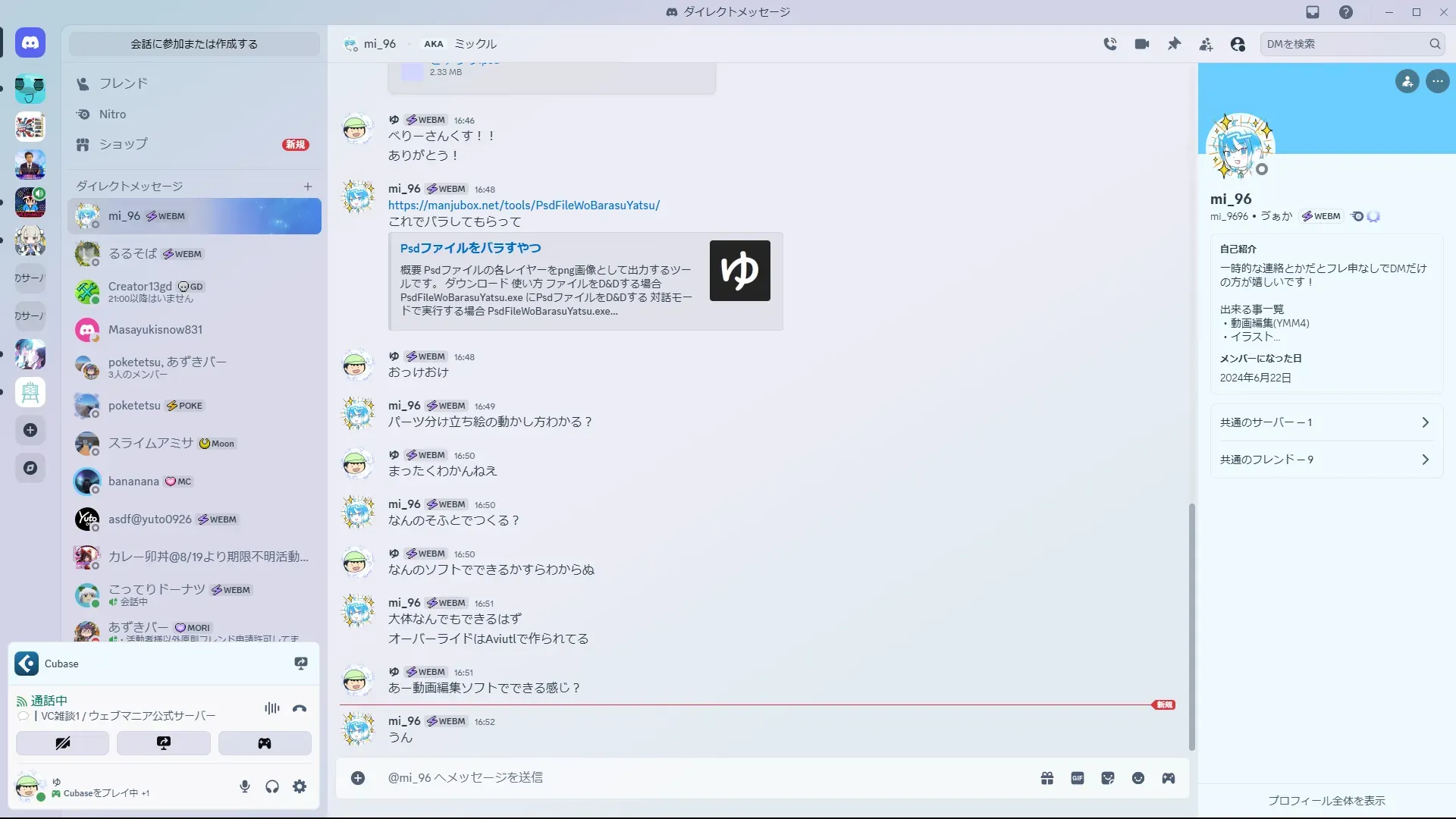Screen dimensions: 1456x819
Task: Hide the user profile panel
Action: 1238,44
